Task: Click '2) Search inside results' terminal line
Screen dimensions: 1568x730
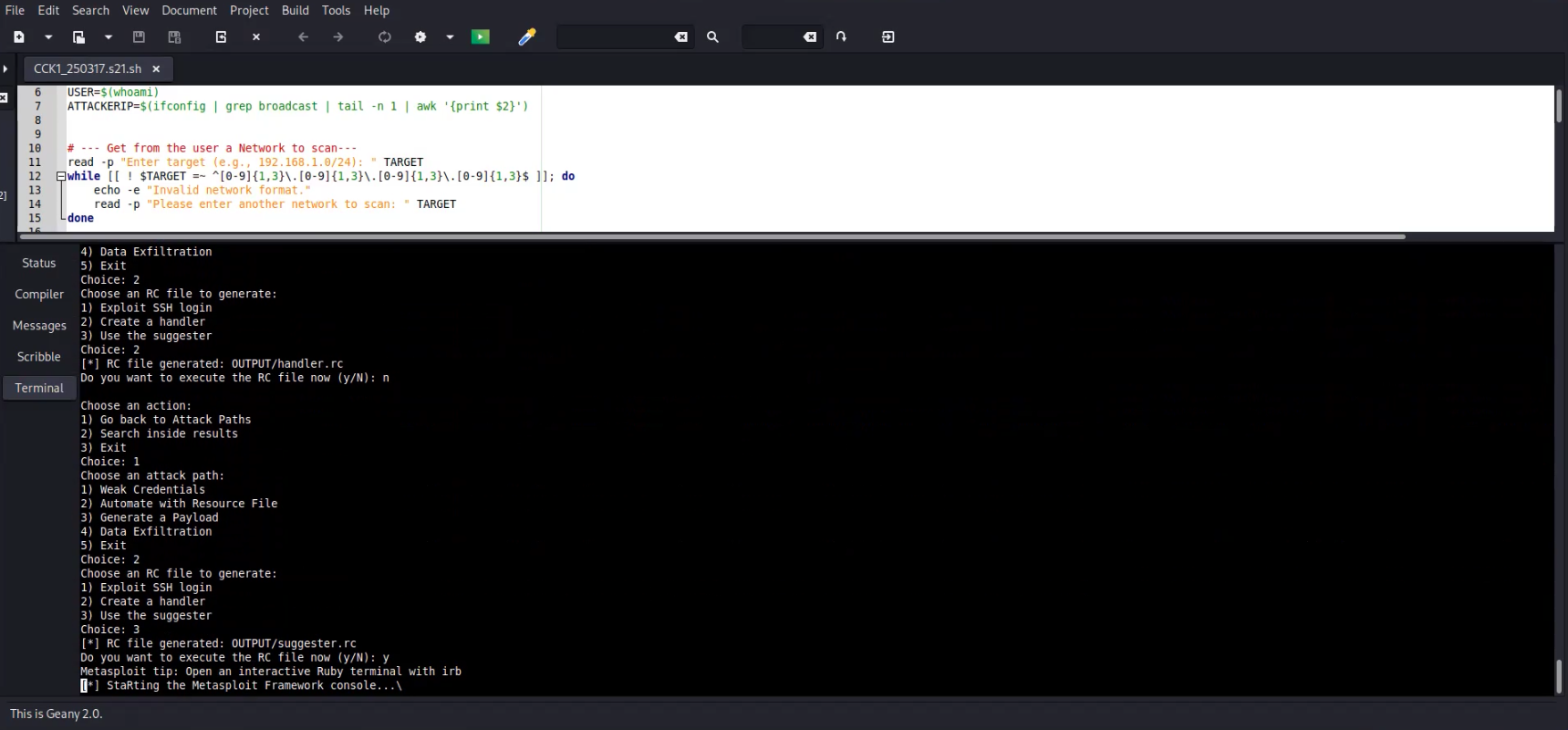Action: point(159,433)
